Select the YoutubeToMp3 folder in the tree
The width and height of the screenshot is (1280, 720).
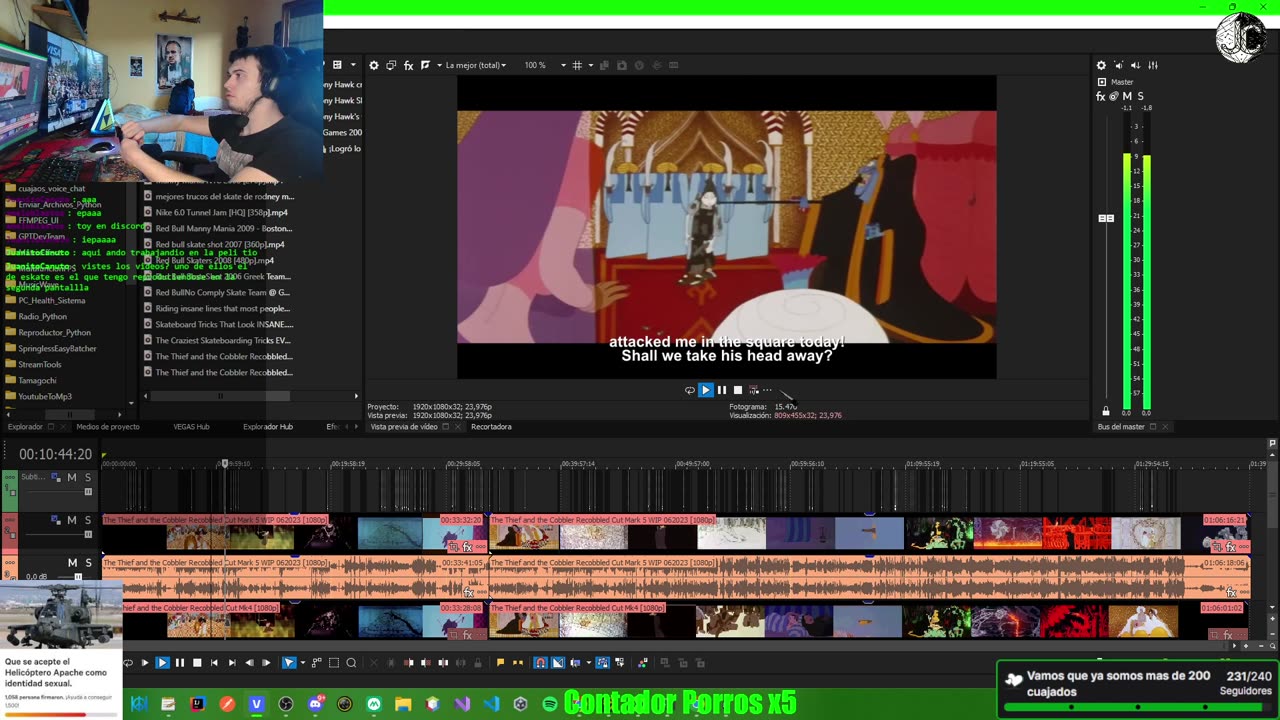(45, 396)
